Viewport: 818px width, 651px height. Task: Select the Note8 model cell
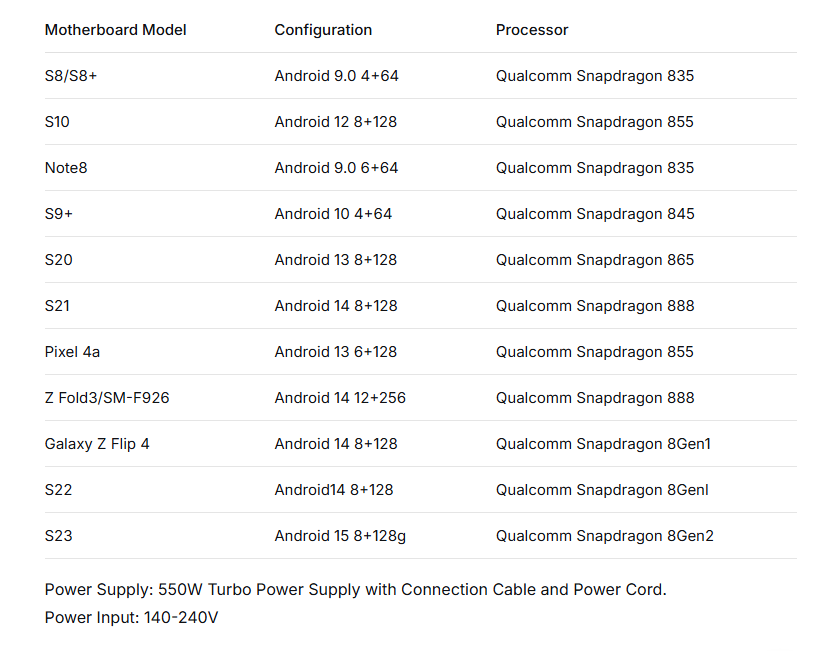[66, 168]
